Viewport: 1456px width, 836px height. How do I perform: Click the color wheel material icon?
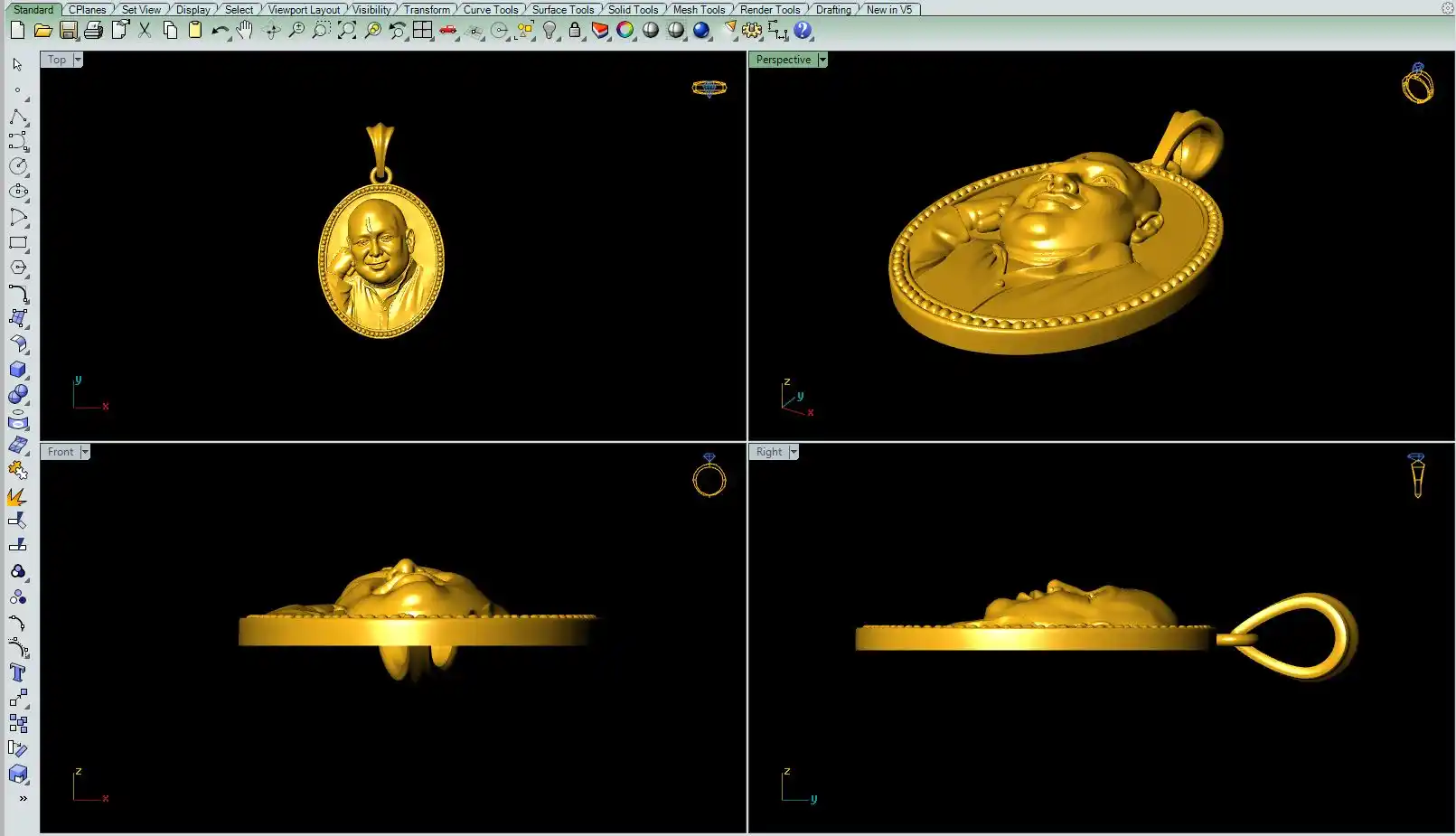tap(625, 30)
